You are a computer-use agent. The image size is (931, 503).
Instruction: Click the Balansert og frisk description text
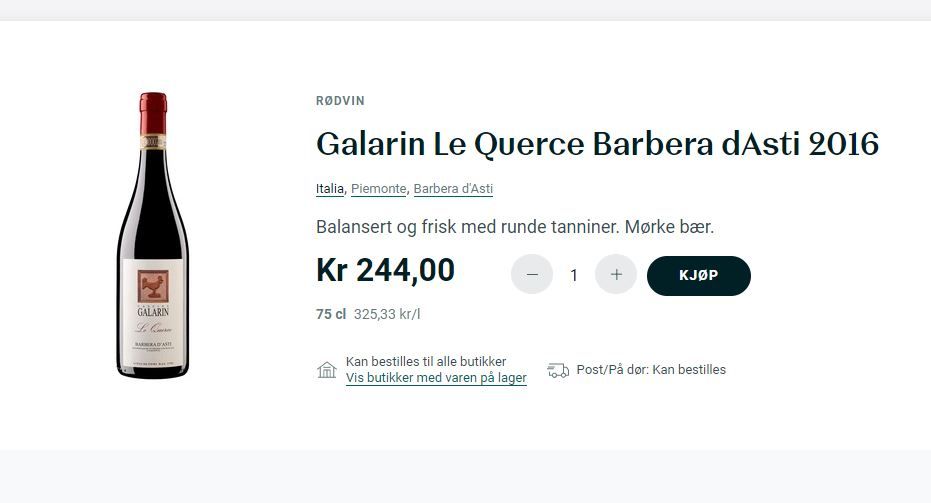point(515,227)
